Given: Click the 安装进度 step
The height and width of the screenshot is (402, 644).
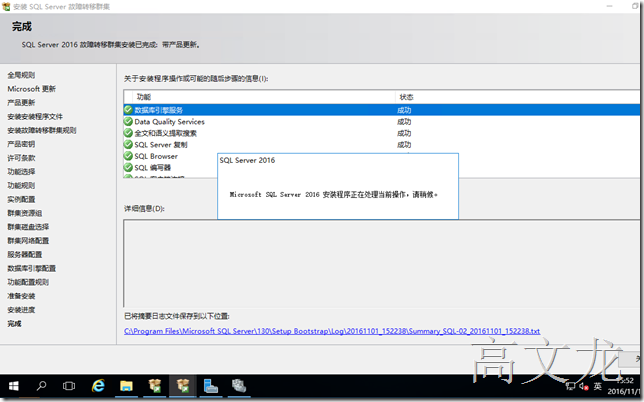Looking at the screenshot, I should [21, 310].
